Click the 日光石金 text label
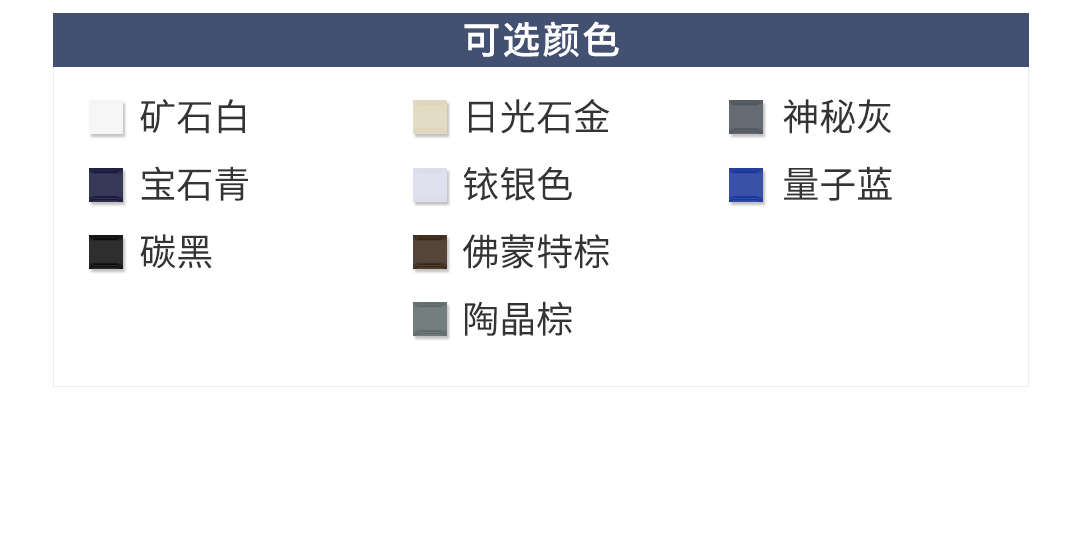The height and width of the screenshot is (560, 1080). coord(537,117)
